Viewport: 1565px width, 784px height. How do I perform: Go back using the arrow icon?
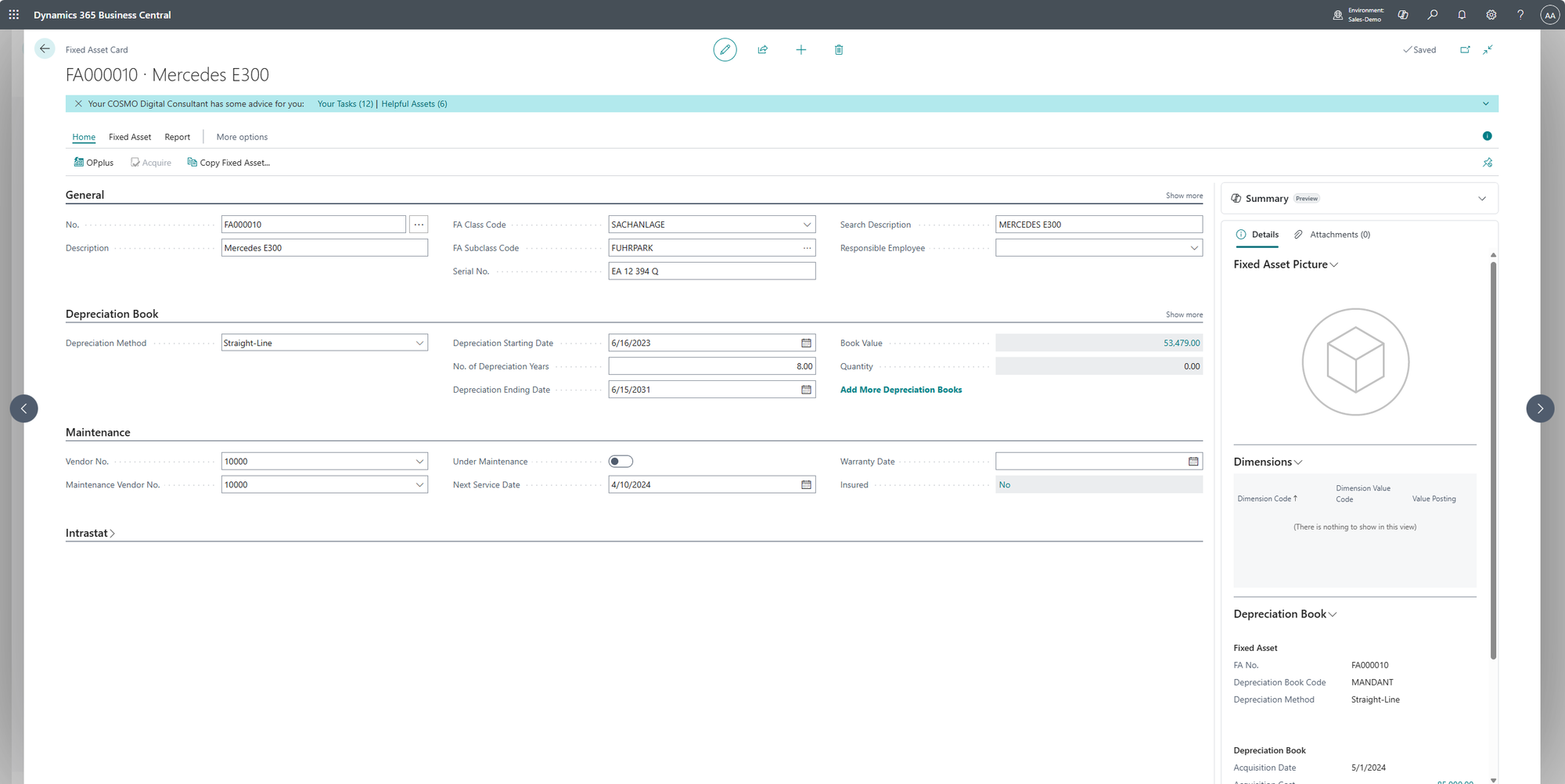pos(45,49)
